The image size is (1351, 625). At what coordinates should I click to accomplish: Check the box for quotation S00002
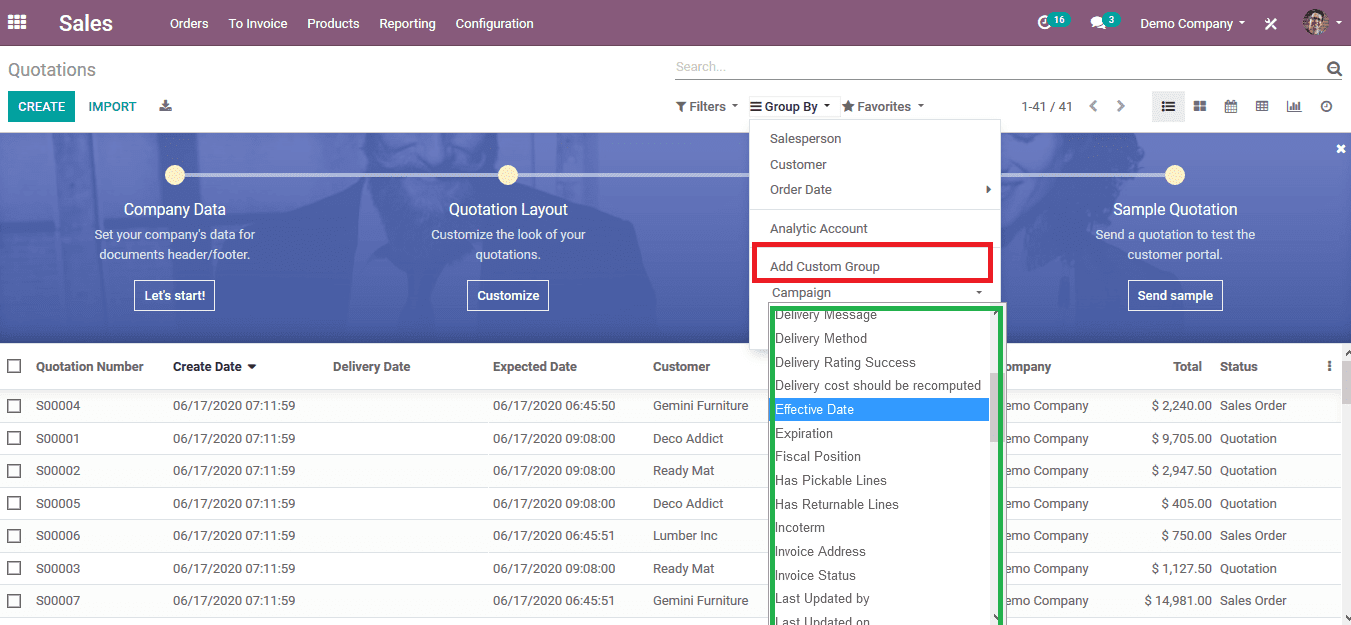pyautogui.click(x=14, y=471)
